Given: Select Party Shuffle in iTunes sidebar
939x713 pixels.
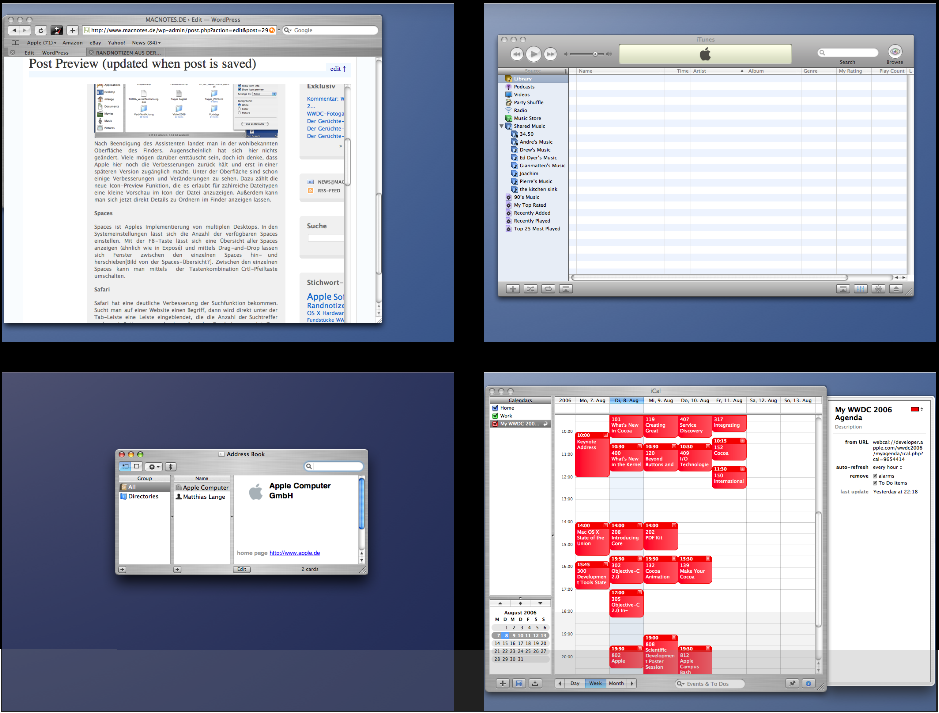Looking at the screenshot, I should click(x=533, y=102).
